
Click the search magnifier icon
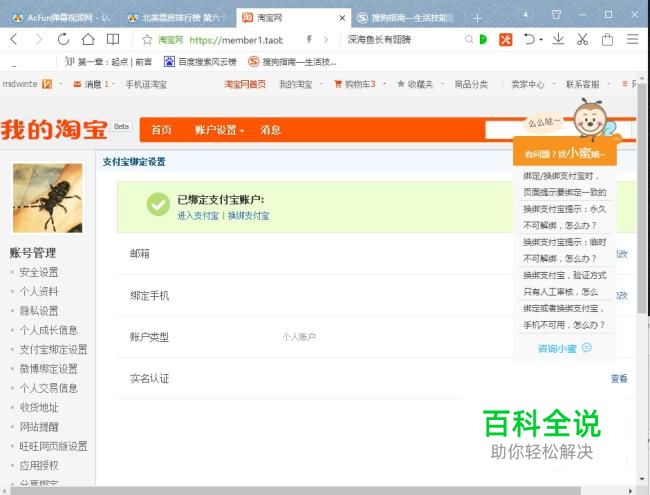468,39
